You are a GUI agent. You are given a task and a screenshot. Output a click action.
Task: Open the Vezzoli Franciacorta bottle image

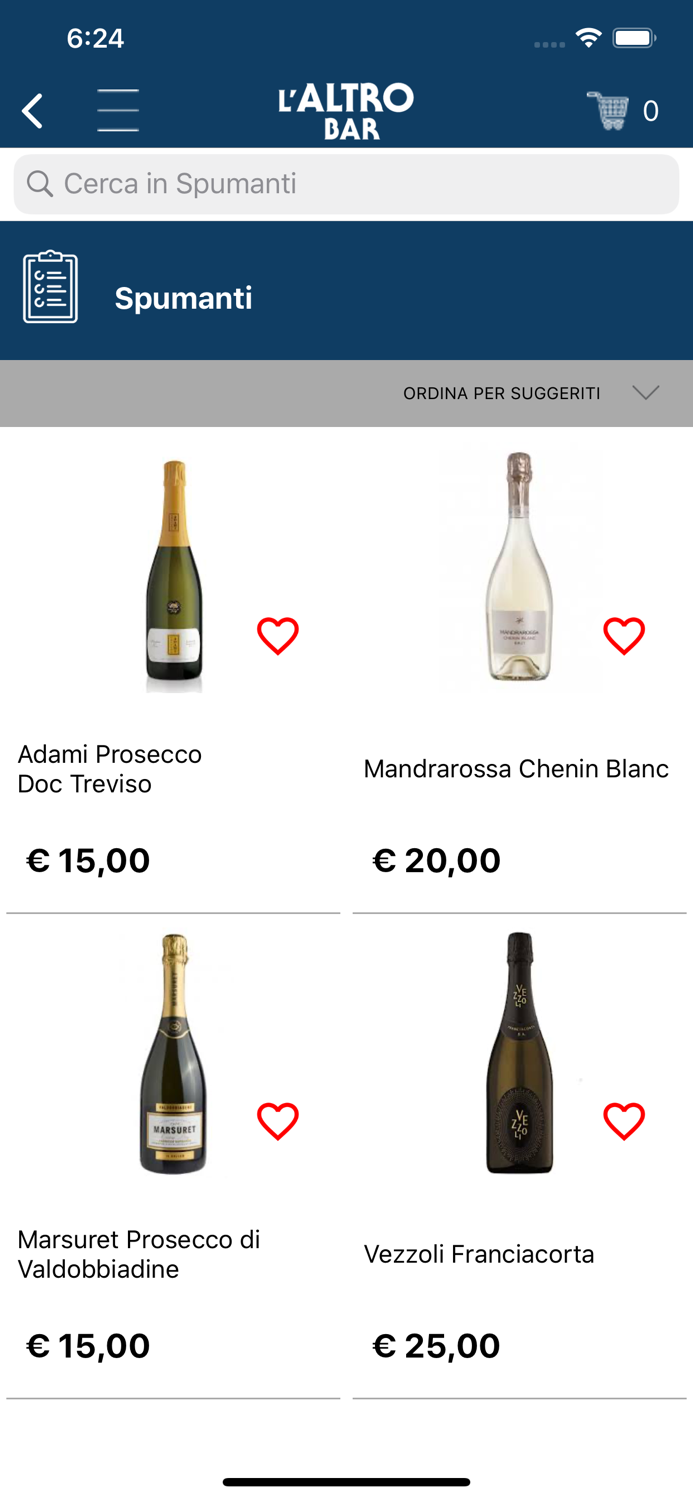click(519, 1053)
